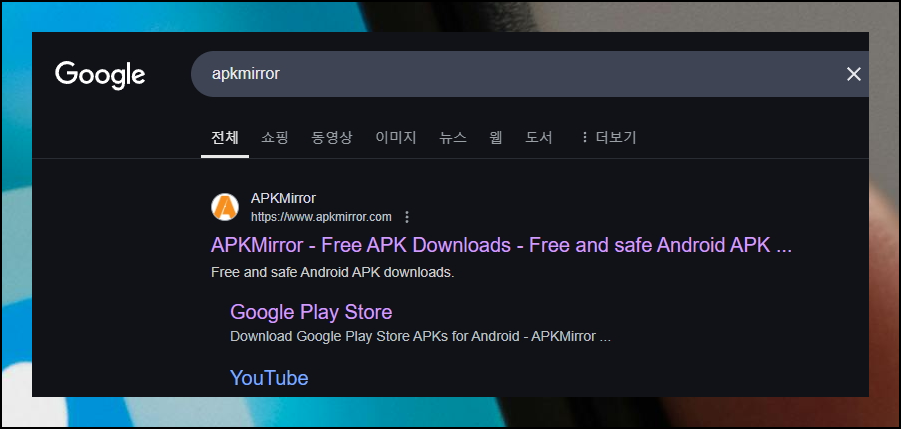Image resolution: width=901 pixels, height=429 pixels.
Task: Click the https://www.apkmirror.com URL
Action: (321, 217)
